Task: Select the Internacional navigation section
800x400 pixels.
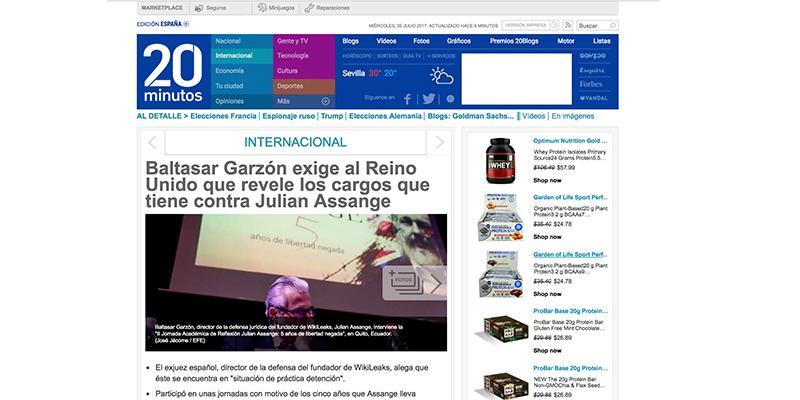Action: pos(234,56)
